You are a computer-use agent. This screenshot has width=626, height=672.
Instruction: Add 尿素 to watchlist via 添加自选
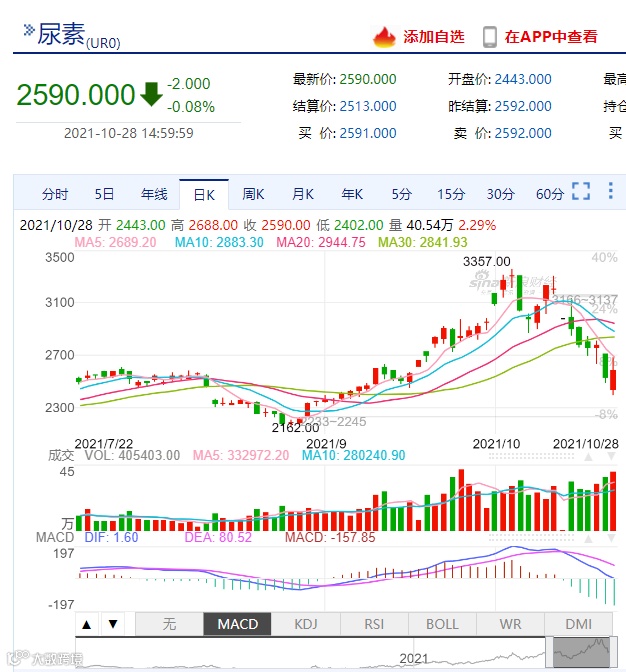pos(434,37)
